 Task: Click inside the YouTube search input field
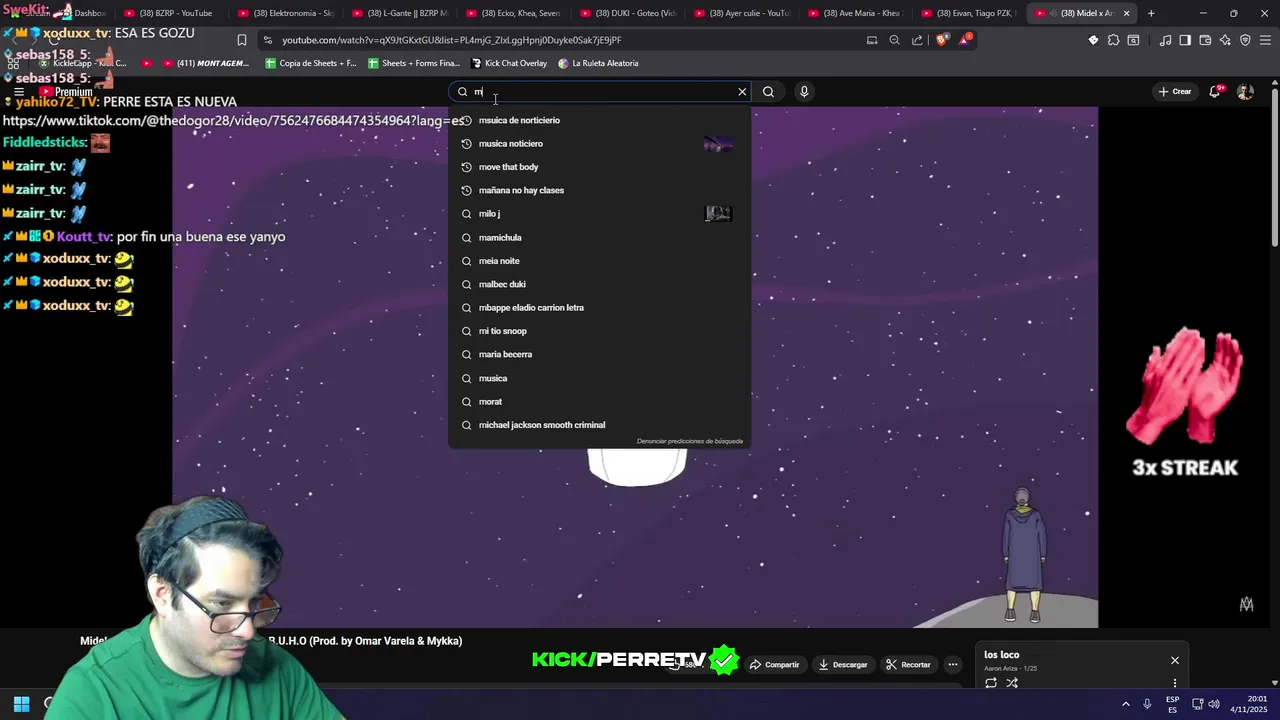(x=600, y=91)
